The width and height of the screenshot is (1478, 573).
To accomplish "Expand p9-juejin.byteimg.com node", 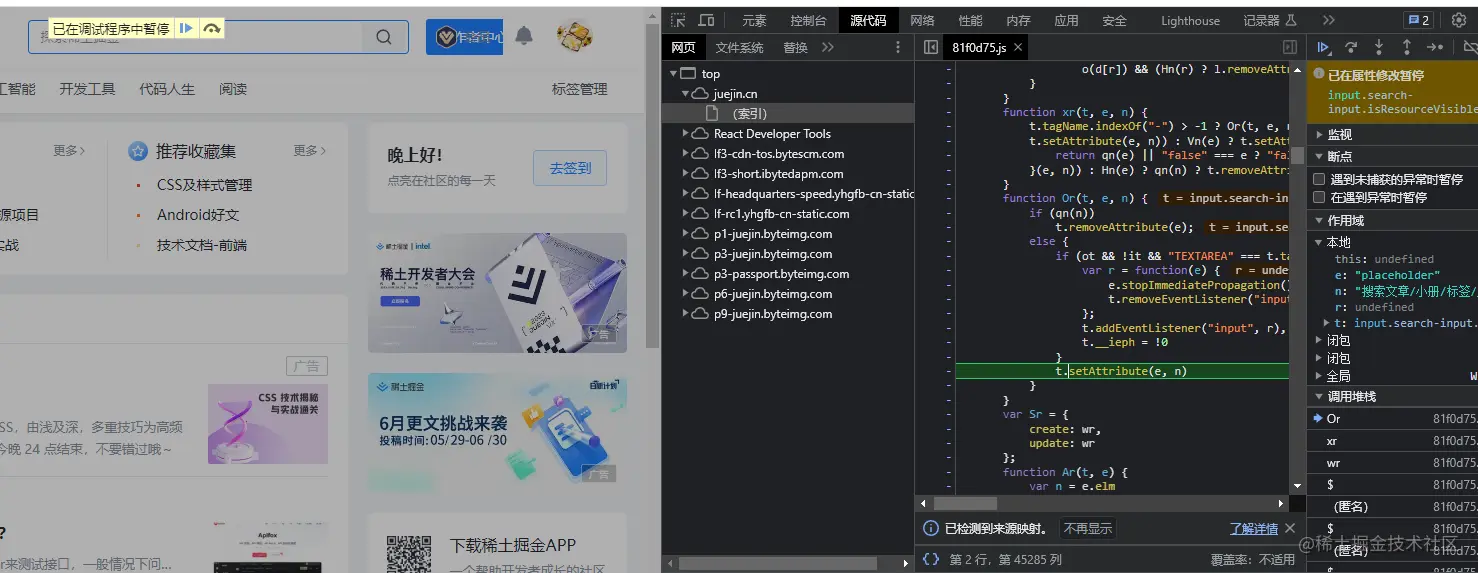I will click(686, 314).
